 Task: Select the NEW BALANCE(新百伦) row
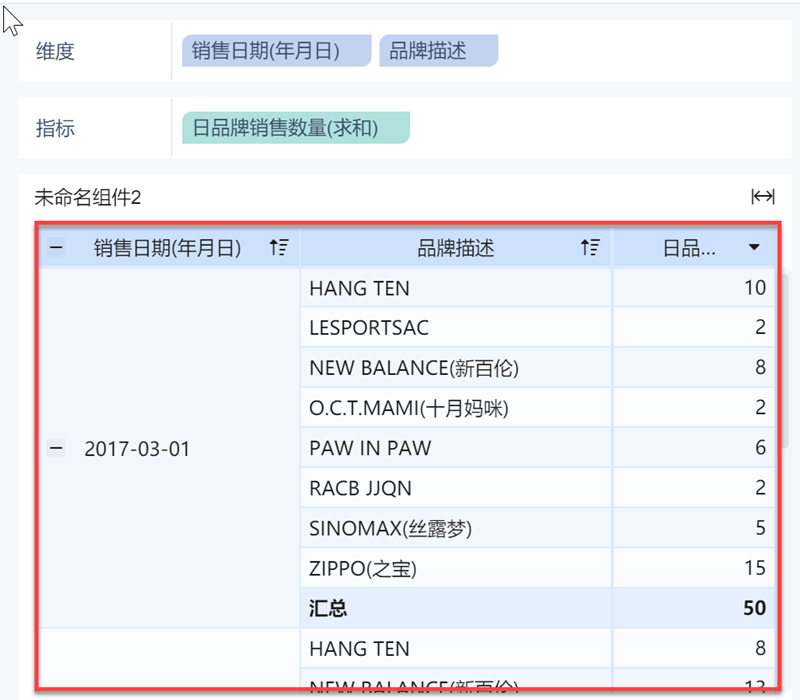pos(414,368)
